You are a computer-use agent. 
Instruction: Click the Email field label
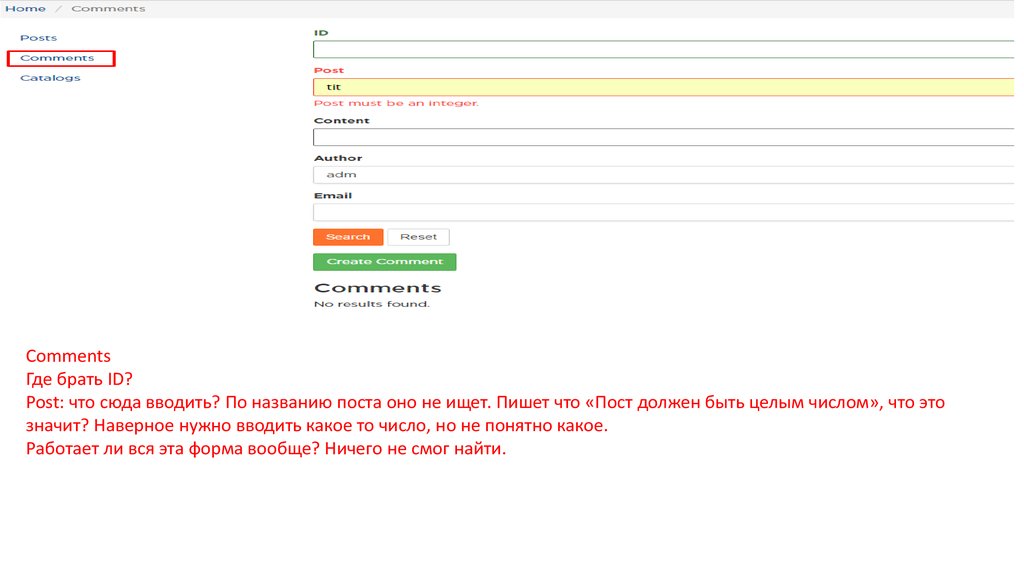pyautogui.click(x=333, y=196)
